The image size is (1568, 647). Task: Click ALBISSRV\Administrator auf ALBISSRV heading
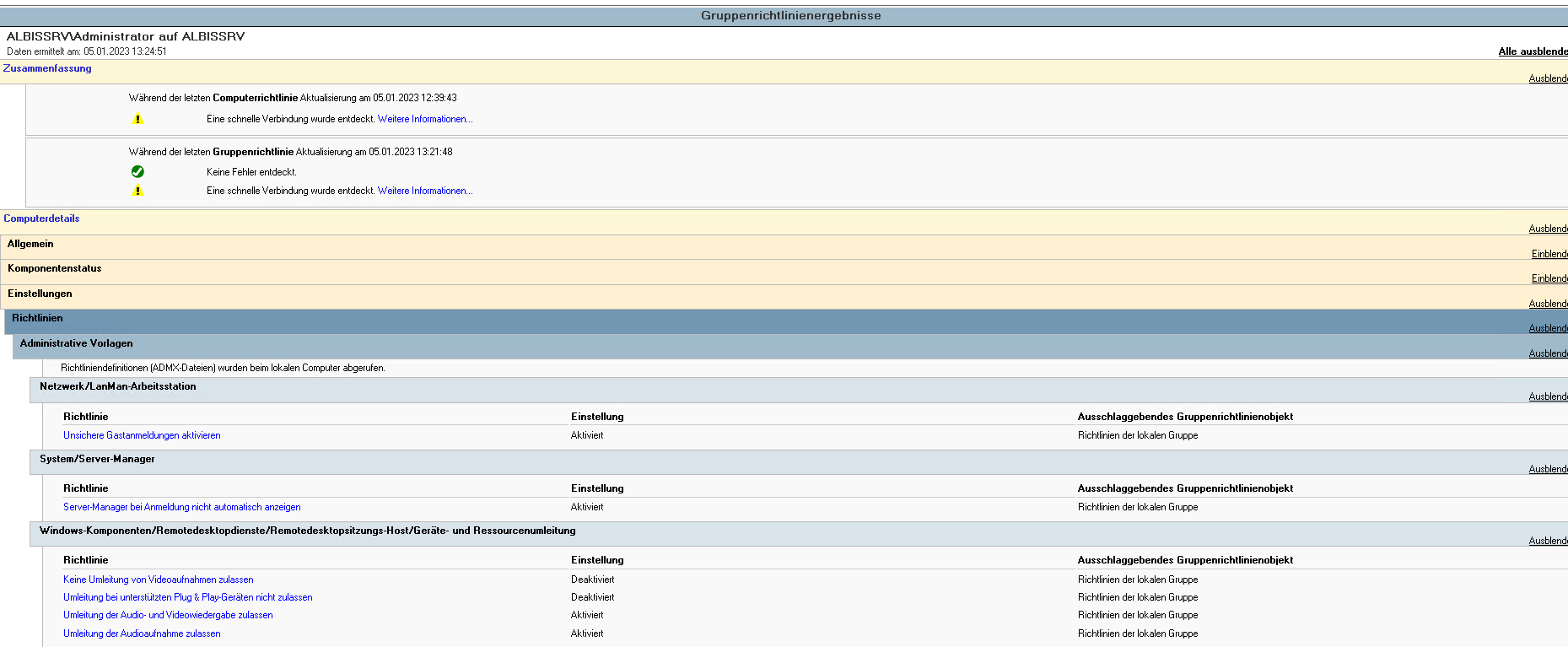126,36
